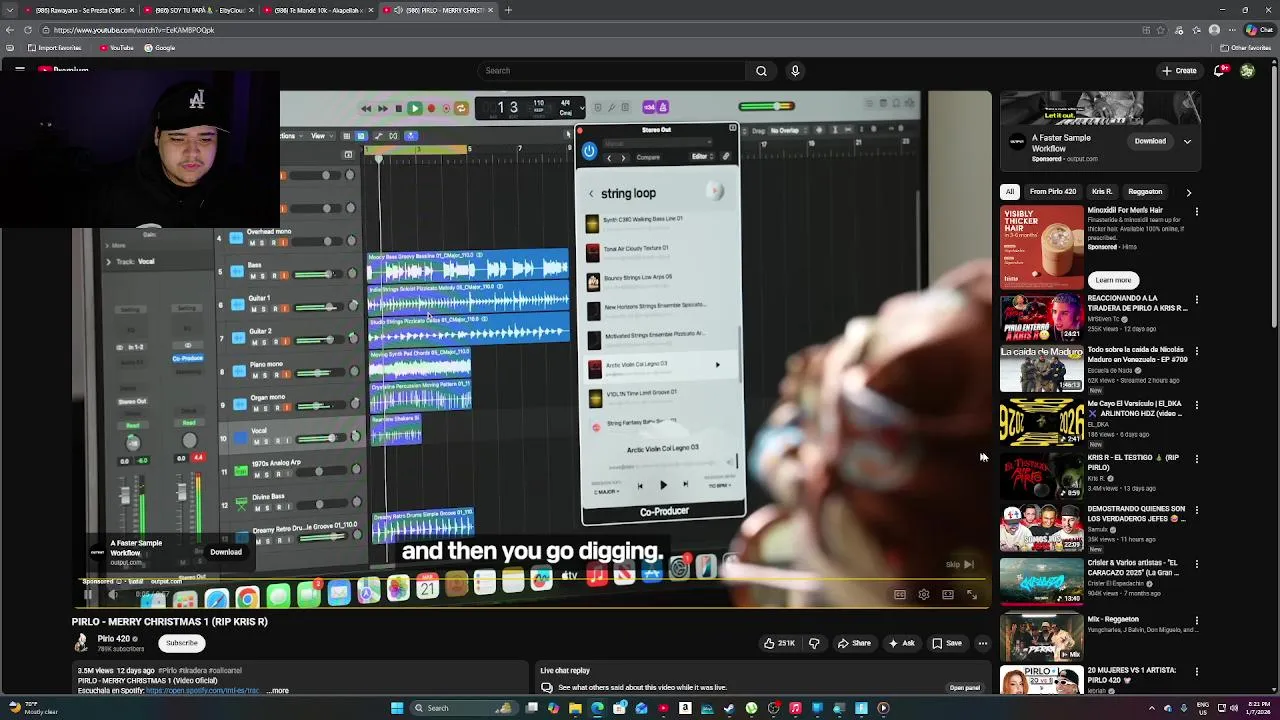Show more filter chips with the right arrow
The width and height of the screenshot is (1280, 720).
point(1189,192)
